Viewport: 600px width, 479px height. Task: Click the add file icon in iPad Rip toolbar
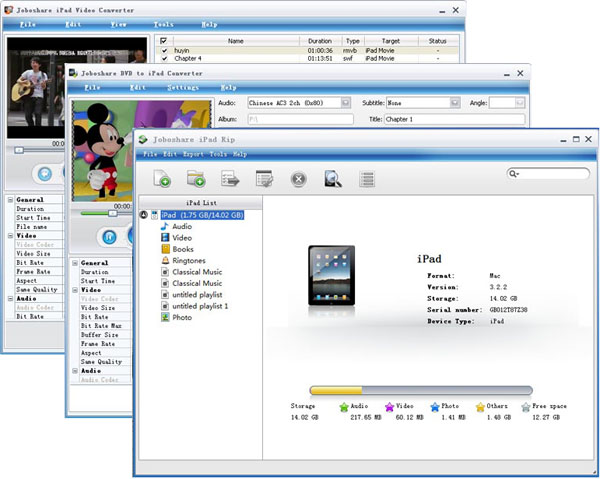coord(162,179)
